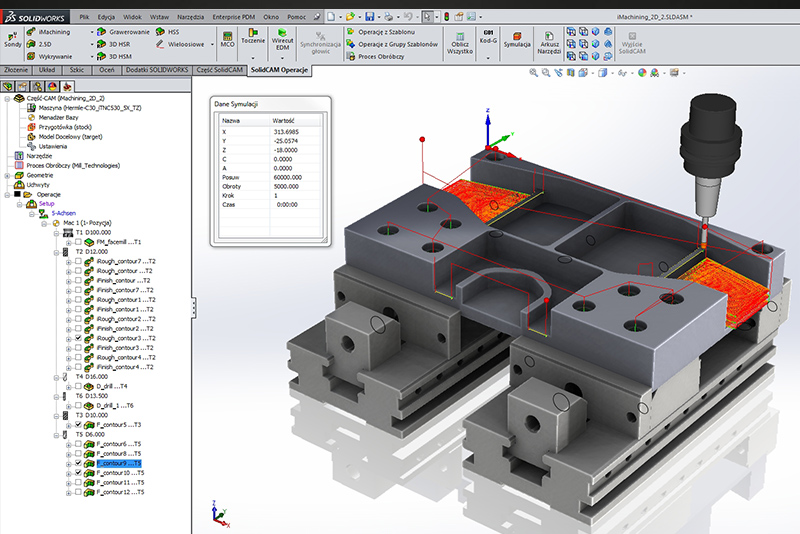Collapse the Część-CAM root node
The width and height of the screenshot is (800, 534).
[x=8, y=98]
